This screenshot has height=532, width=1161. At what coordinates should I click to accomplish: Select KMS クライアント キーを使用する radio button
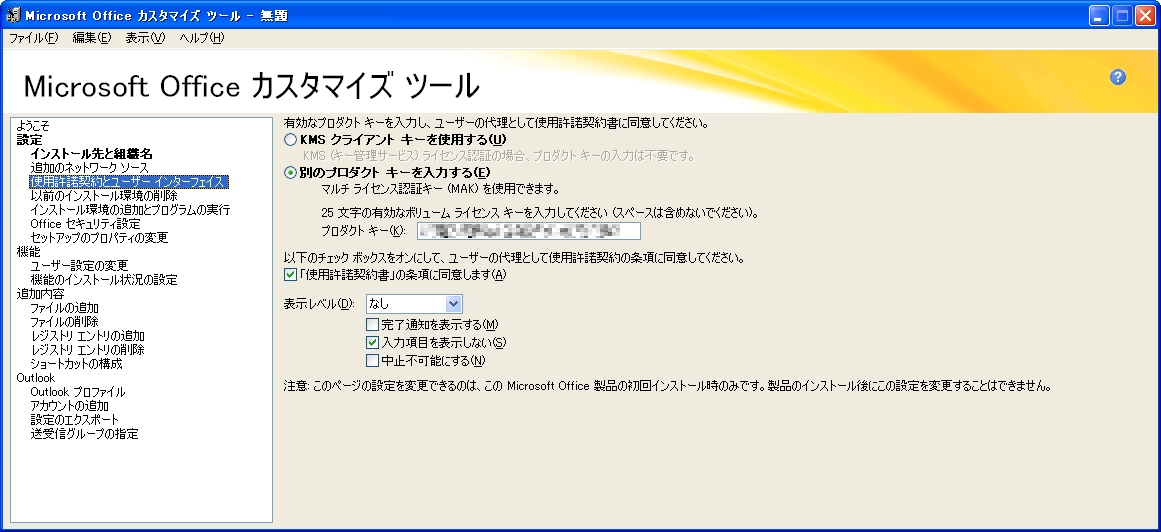(x=290, y=139)
